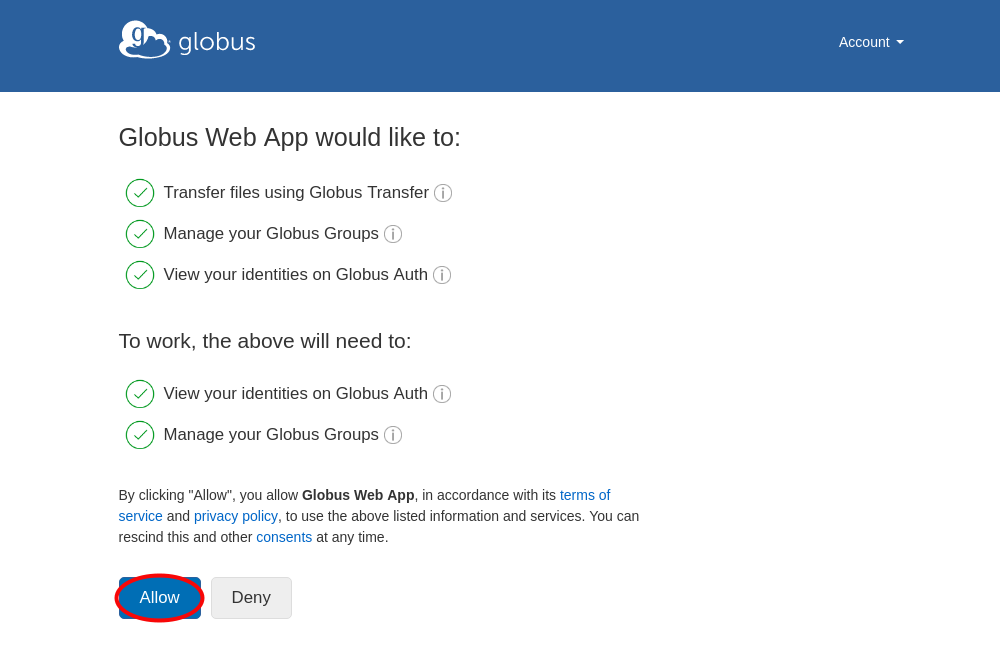Open the terms of service link

coord(585,494)
